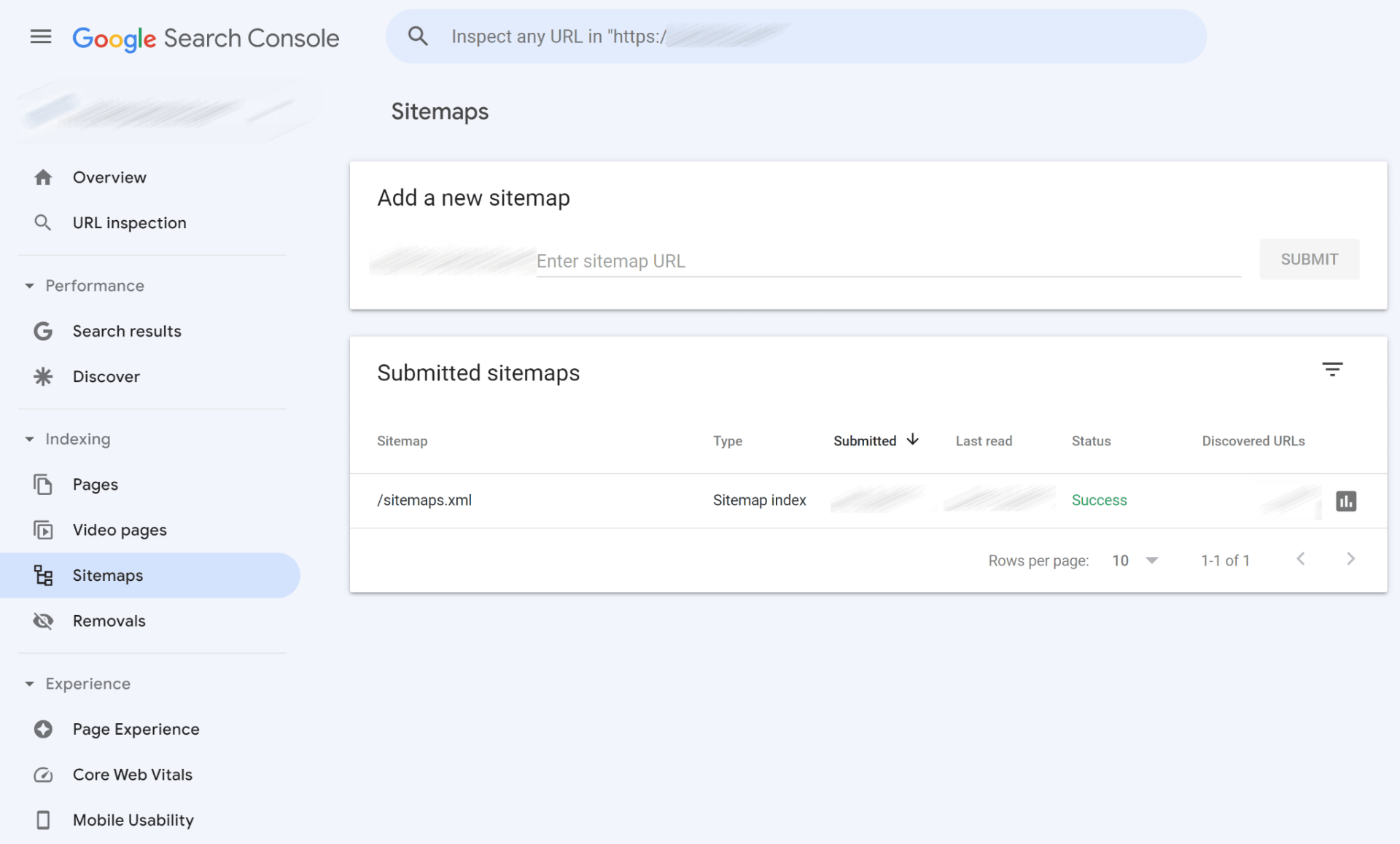Focus the Inspect any URL search box
This screenshot has height=844, width=1400.
tap(796, 36)
